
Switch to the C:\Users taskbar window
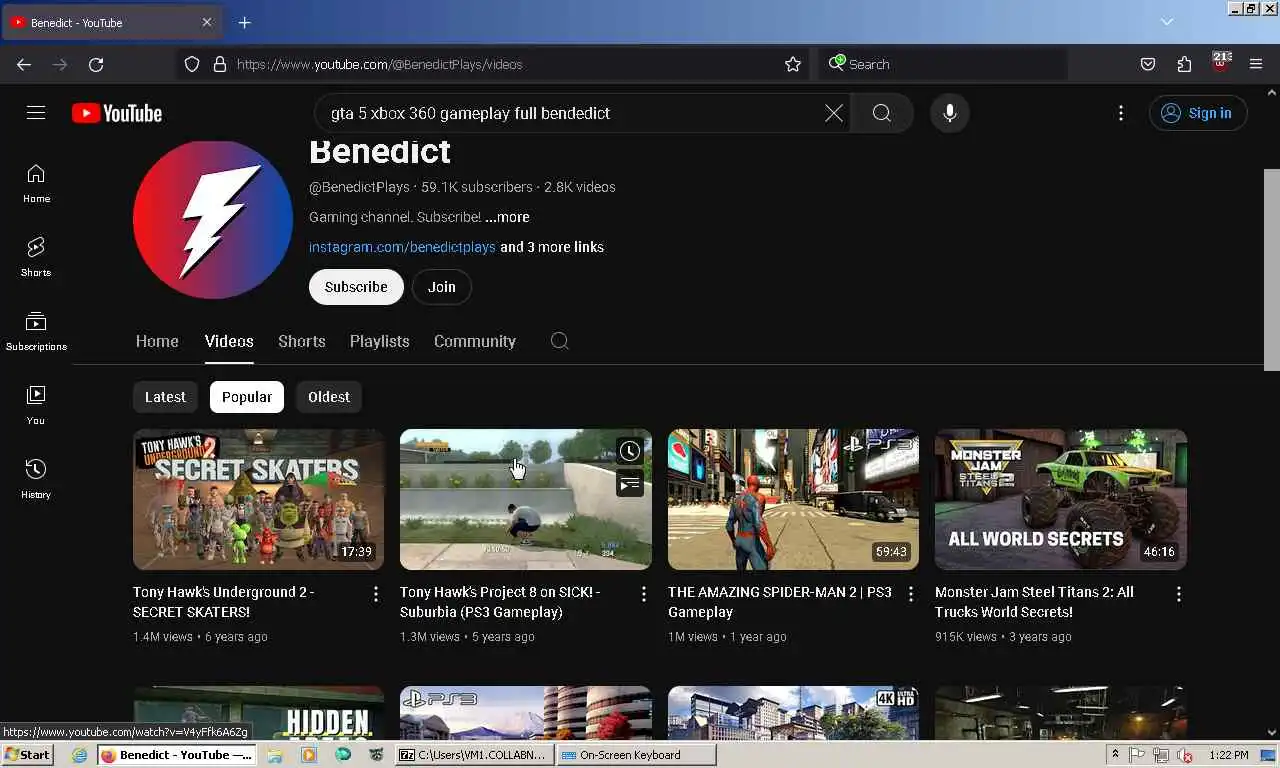click(474, 755)
